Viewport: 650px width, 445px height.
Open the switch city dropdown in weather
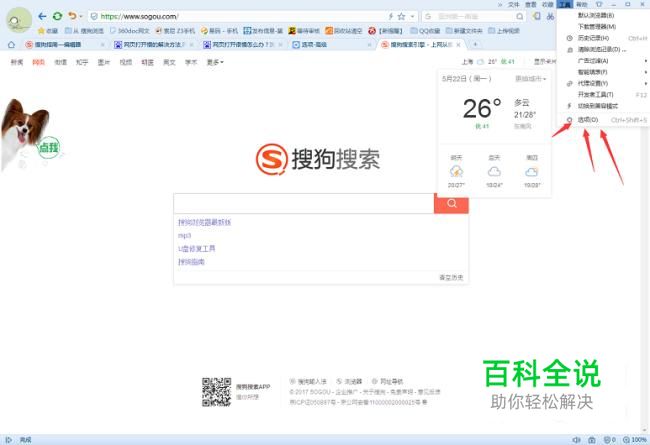[530, 79]
